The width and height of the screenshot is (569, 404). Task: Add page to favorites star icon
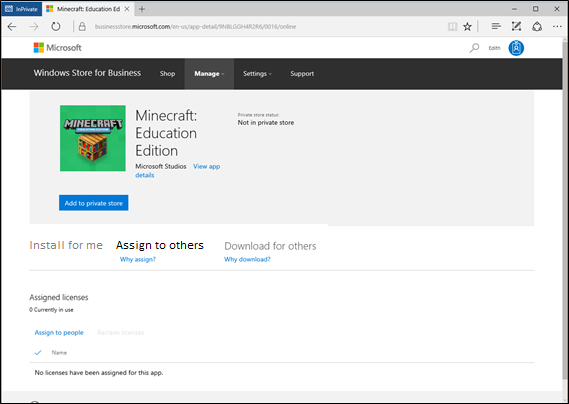[x=467, y=26]
